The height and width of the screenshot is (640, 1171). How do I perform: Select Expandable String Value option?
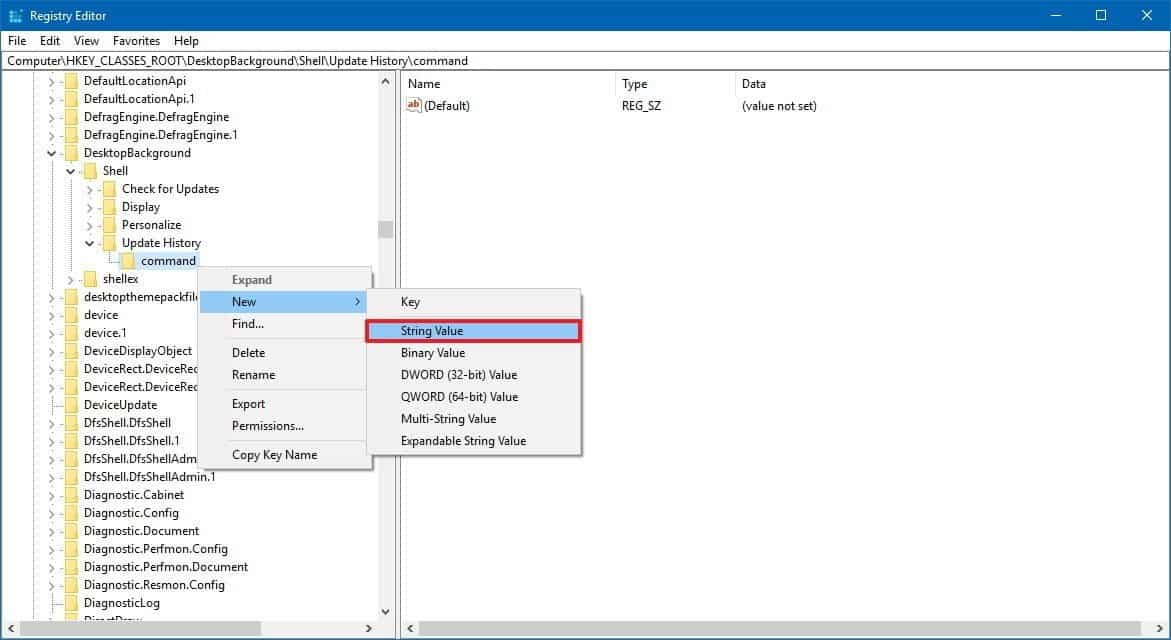tap(473, 441)
